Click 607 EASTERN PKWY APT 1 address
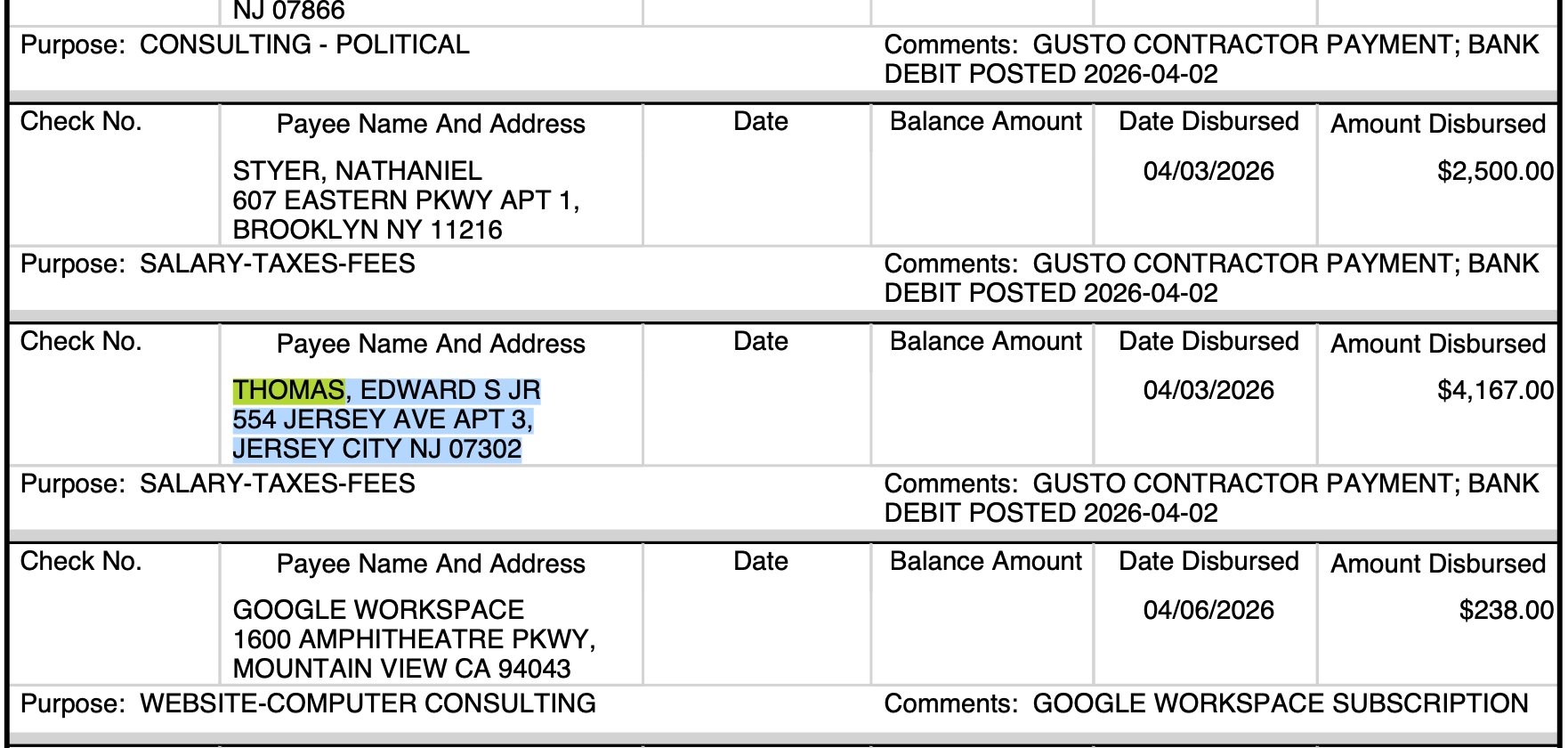Screen dimensions: 1568x748 click(406, 200)
